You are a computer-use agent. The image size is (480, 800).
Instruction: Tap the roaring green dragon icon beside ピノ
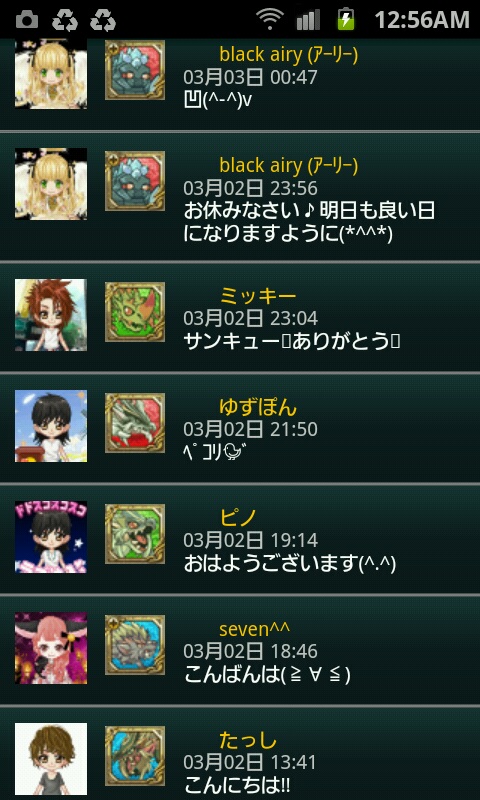[135, 534]
